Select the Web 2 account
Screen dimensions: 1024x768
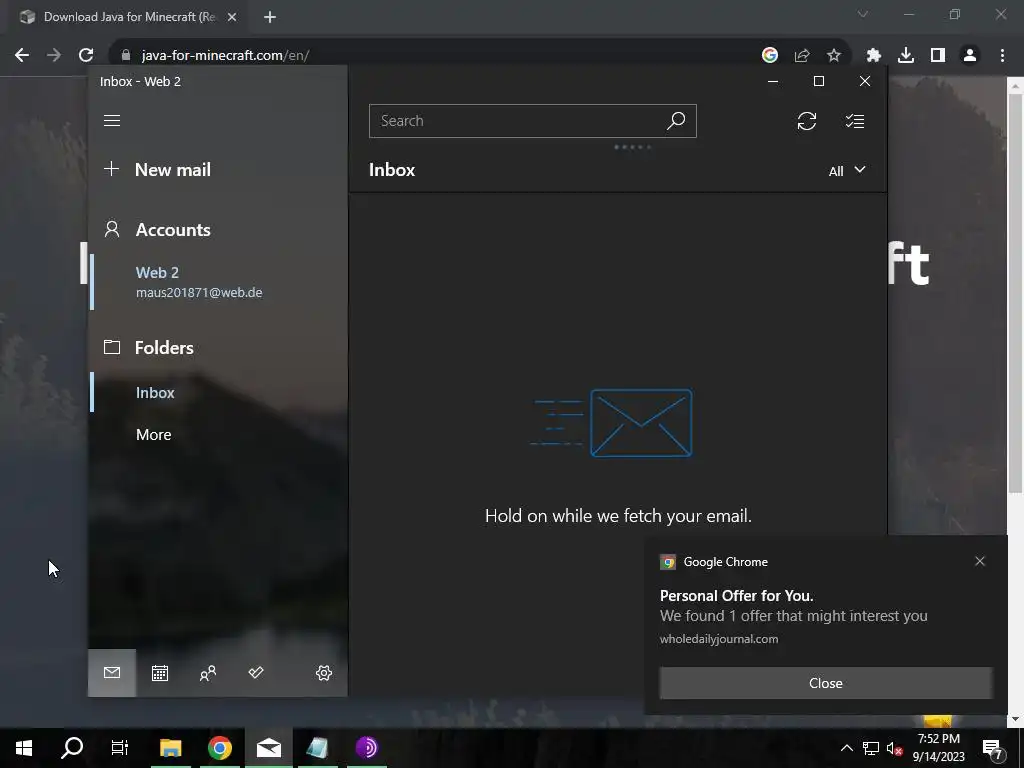pyautogui.click(x=199, y=282)
